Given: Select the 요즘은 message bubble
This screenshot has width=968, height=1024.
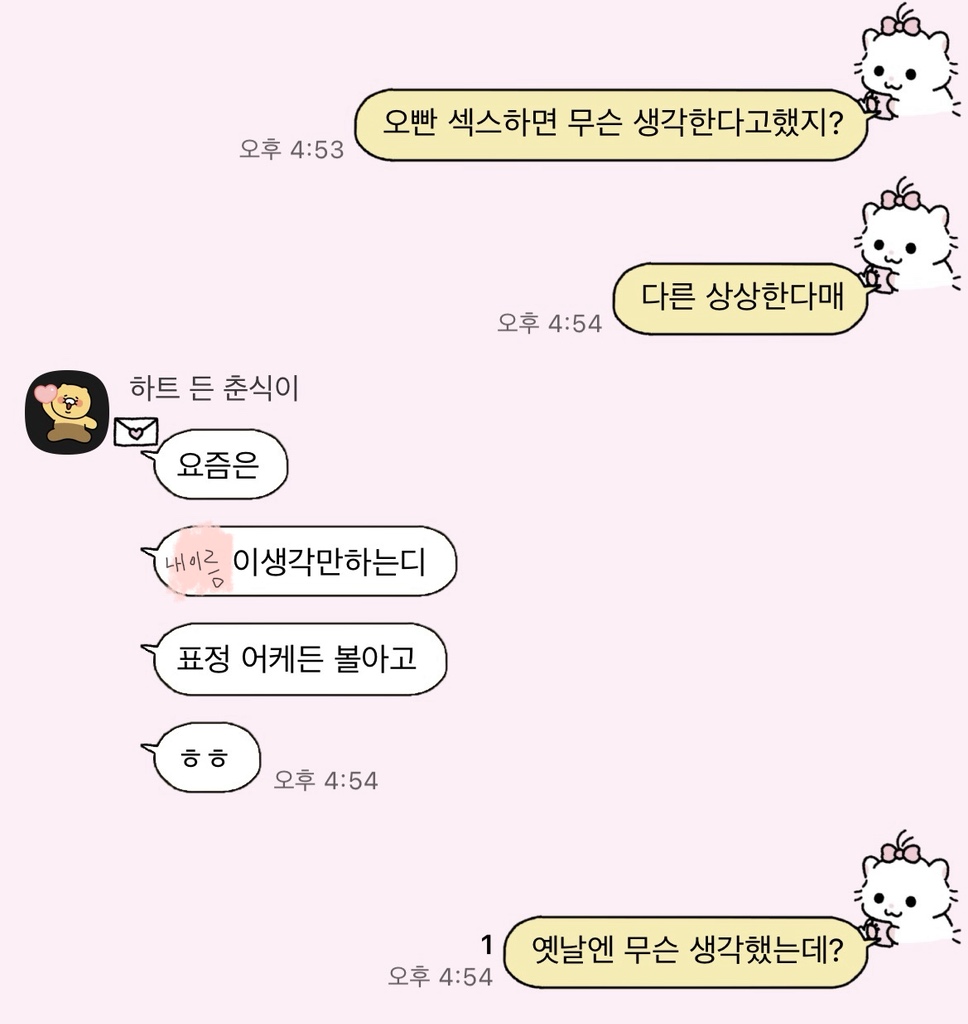Looking at the screenshot, I should 216,464.
